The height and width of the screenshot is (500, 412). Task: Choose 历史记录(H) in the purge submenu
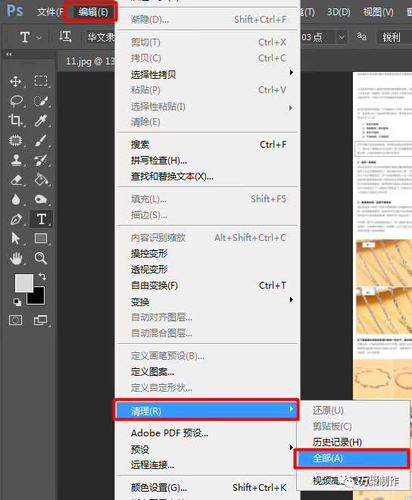tap(353, 442)
